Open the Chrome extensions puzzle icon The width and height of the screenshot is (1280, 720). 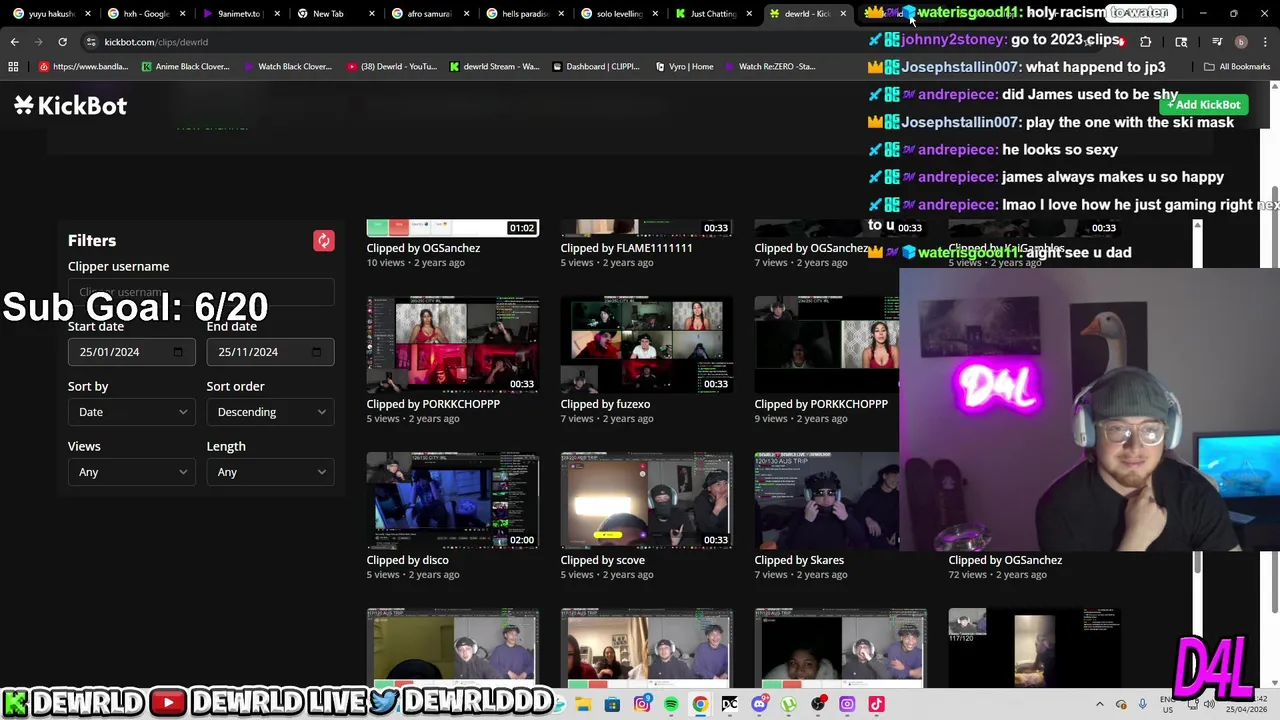tap(1145, 42)
